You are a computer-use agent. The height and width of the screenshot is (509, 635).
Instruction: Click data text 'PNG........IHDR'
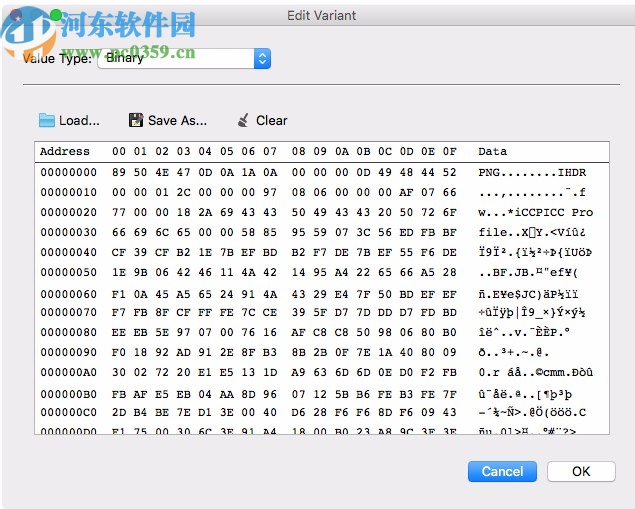pos(532,172)
